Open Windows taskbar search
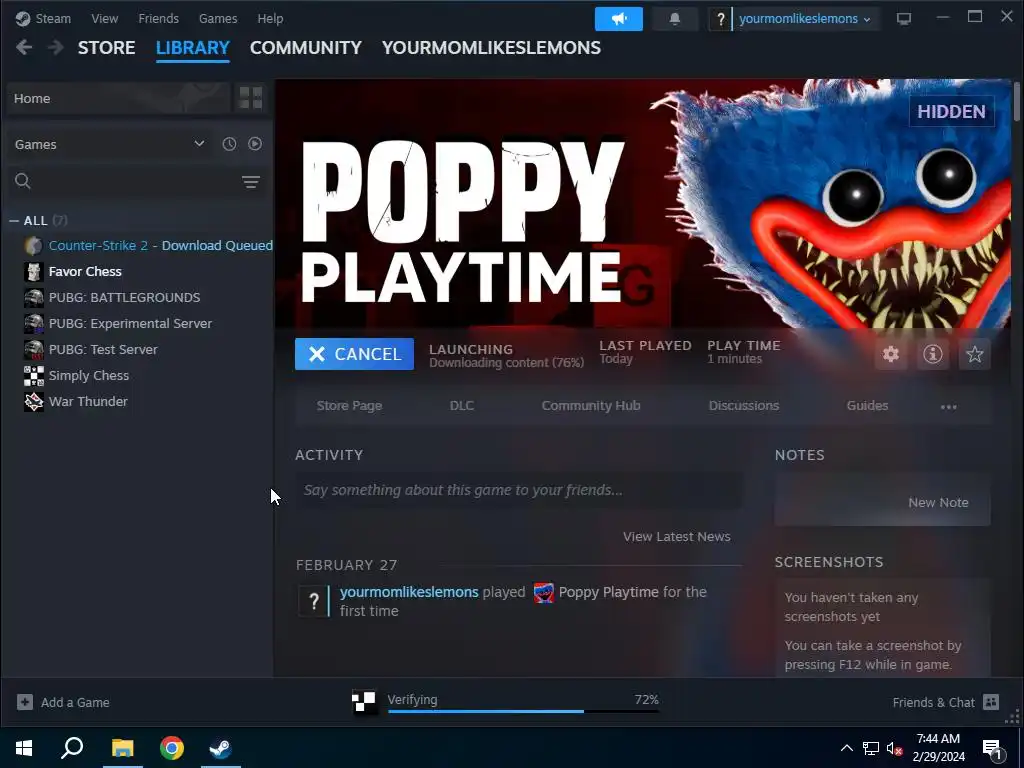This screenshot has width=1024, height=768. [x=72, y=748]
